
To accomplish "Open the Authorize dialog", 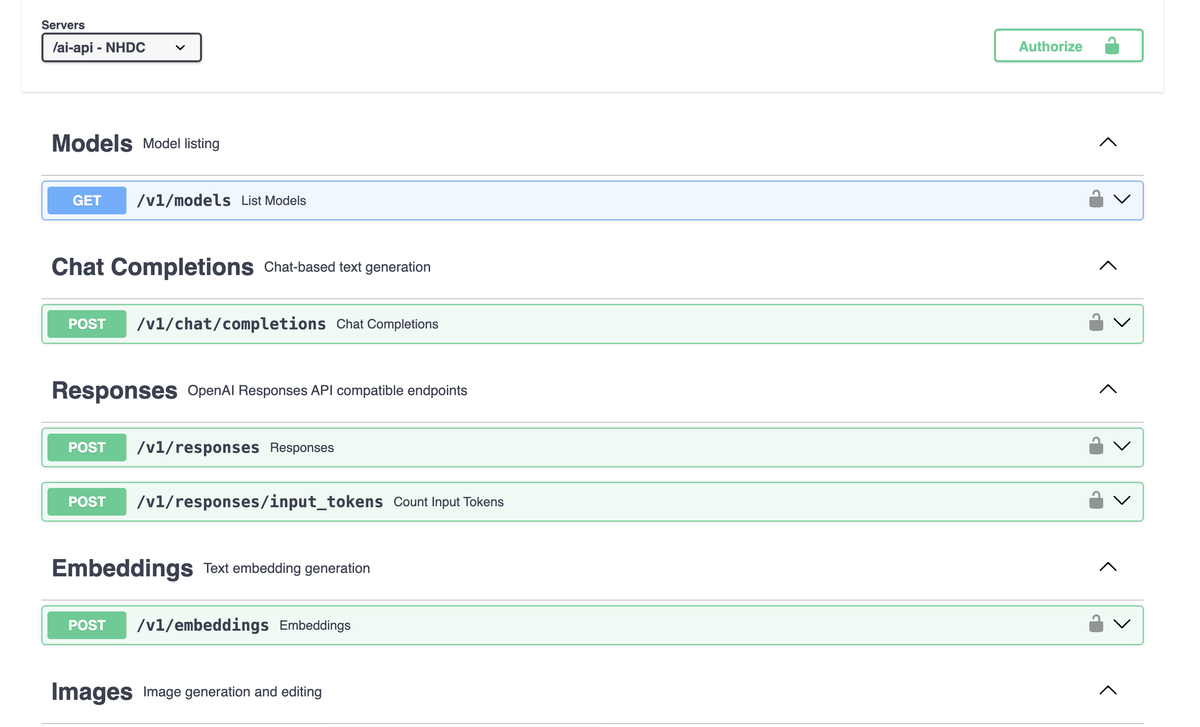I will tap(1068, 46).
